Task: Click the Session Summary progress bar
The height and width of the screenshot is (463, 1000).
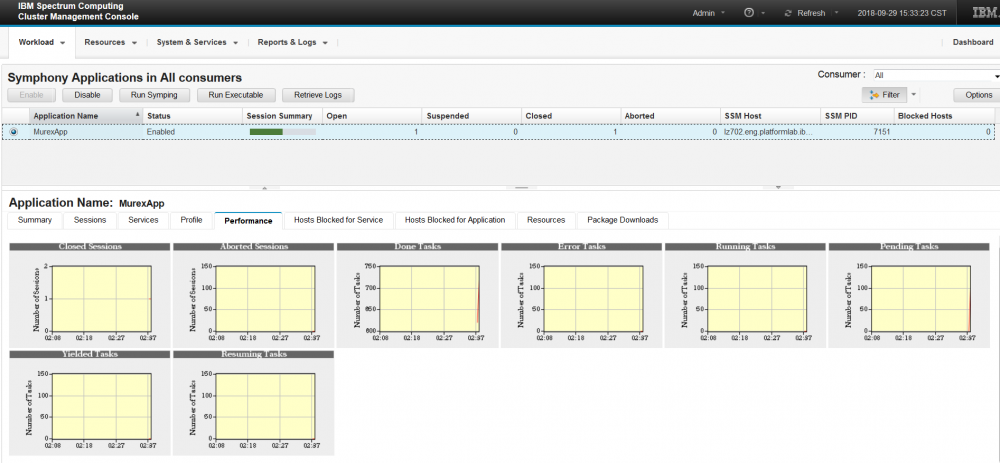Action: [x=282, y=132]
